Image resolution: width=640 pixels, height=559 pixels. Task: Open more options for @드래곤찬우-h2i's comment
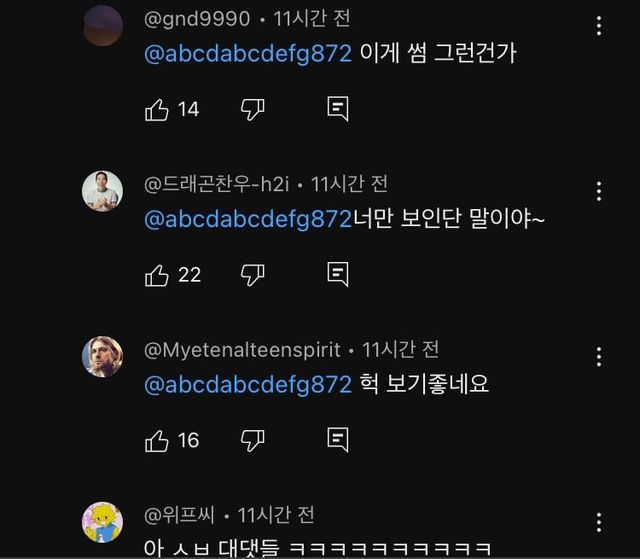click(x=599, y=191)
